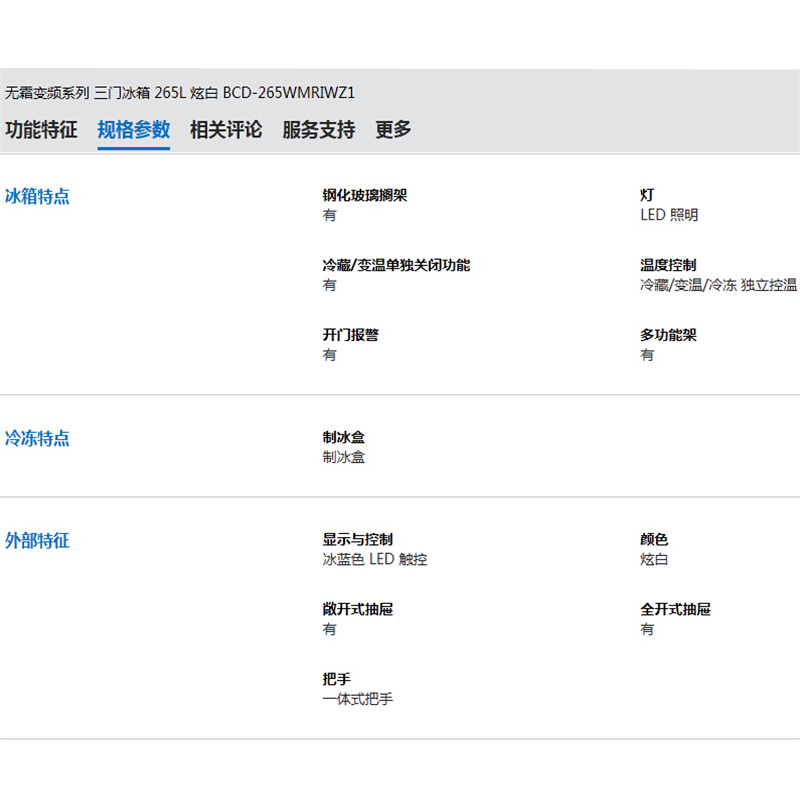Click the 冰箱特点 section heading
The height and width of the screenshot is (800, 800).
(38, 196)
